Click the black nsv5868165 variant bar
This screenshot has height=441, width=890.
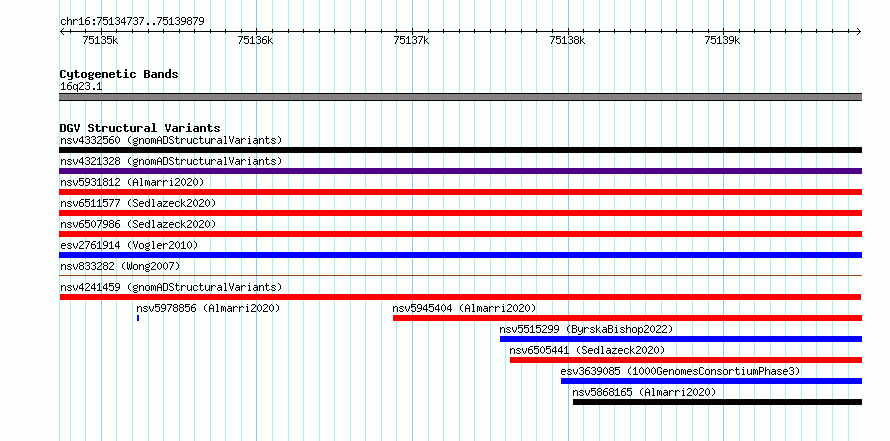coord(717,402)
